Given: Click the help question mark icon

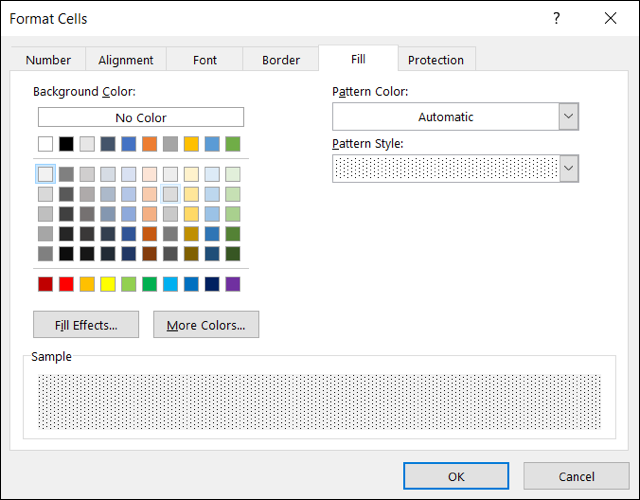Looking at the screenshot, I should click(556, 18).
